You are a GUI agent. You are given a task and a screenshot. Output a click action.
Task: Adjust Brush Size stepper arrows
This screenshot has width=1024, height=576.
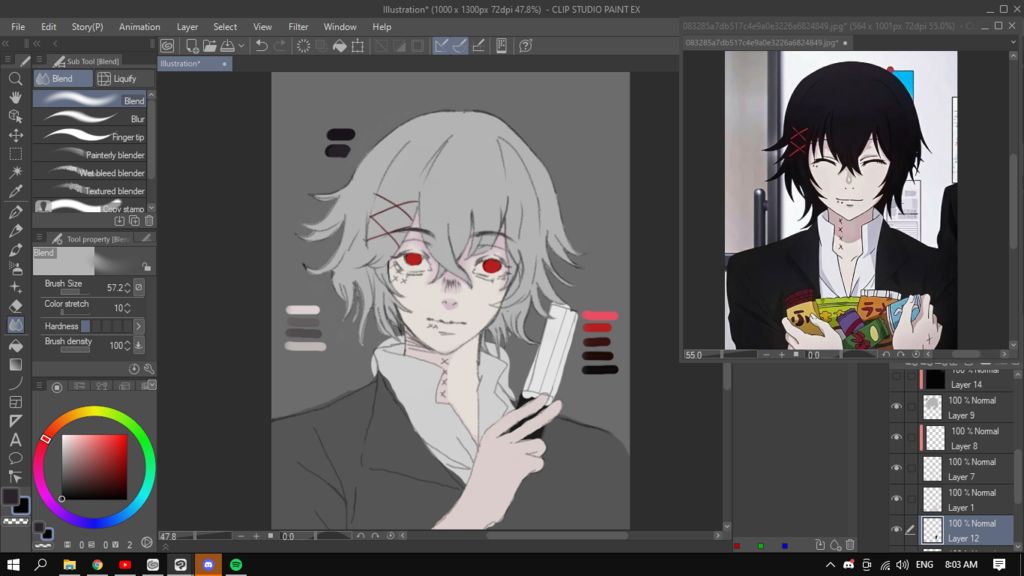pyautogui.click(x=127, y=287)
